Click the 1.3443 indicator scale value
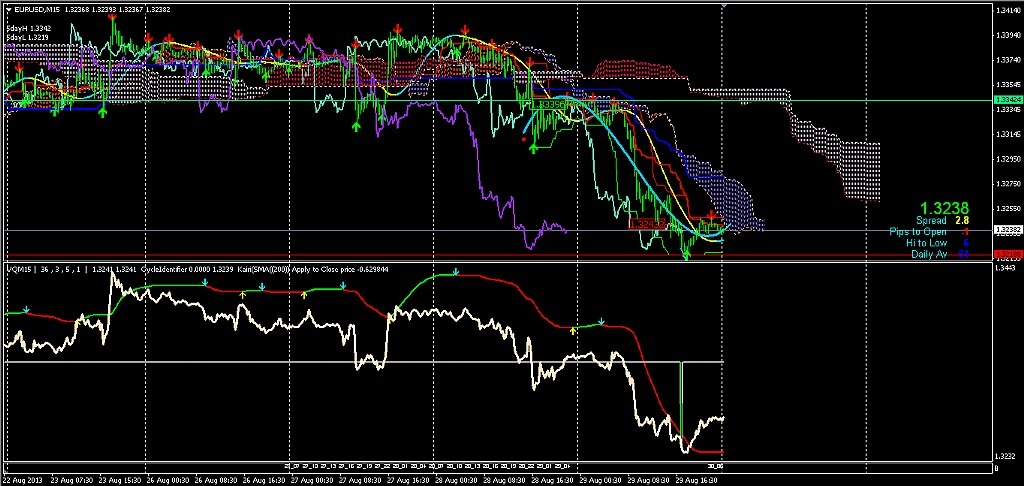Image resolution: width=1024 pixels, height=486 pixels. (1004, 268)
